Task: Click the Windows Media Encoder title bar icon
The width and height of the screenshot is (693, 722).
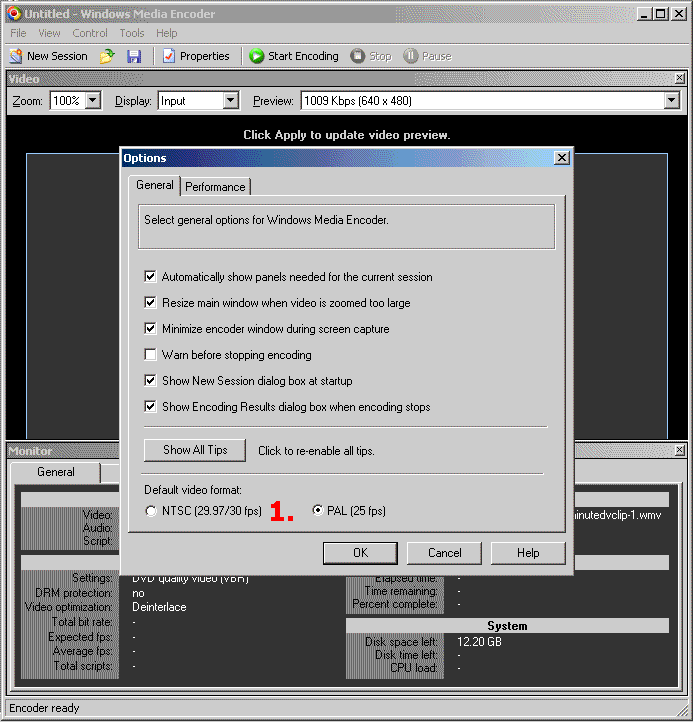Action: (14, 14)
